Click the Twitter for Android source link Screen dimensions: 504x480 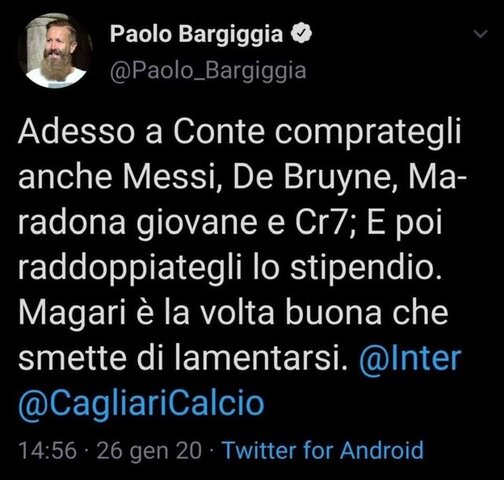click(323, 451)
